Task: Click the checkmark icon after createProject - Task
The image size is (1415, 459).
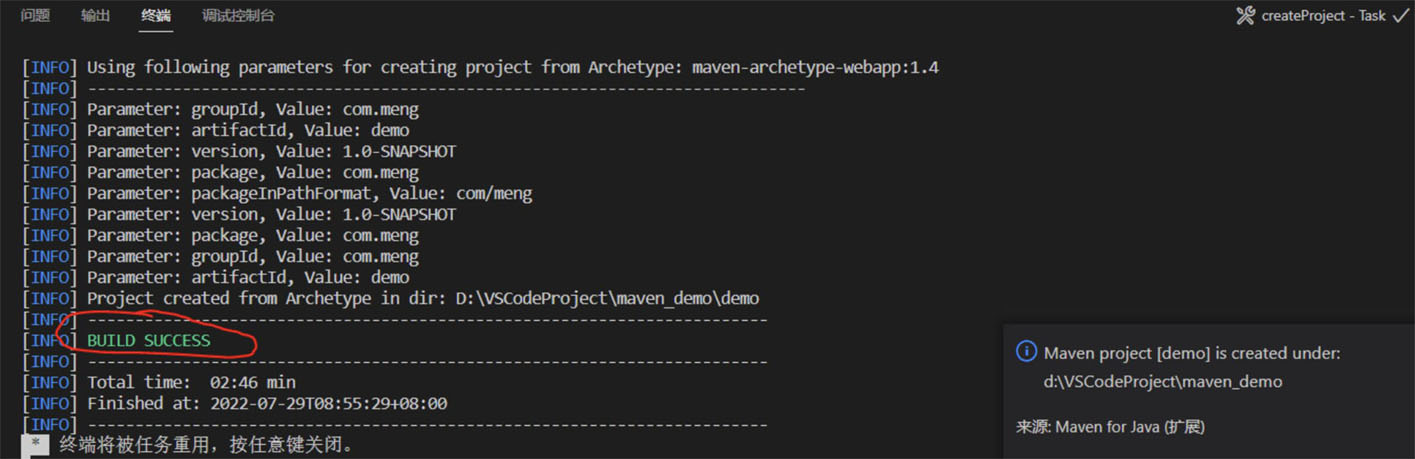Action: (x=1400, y=15)
